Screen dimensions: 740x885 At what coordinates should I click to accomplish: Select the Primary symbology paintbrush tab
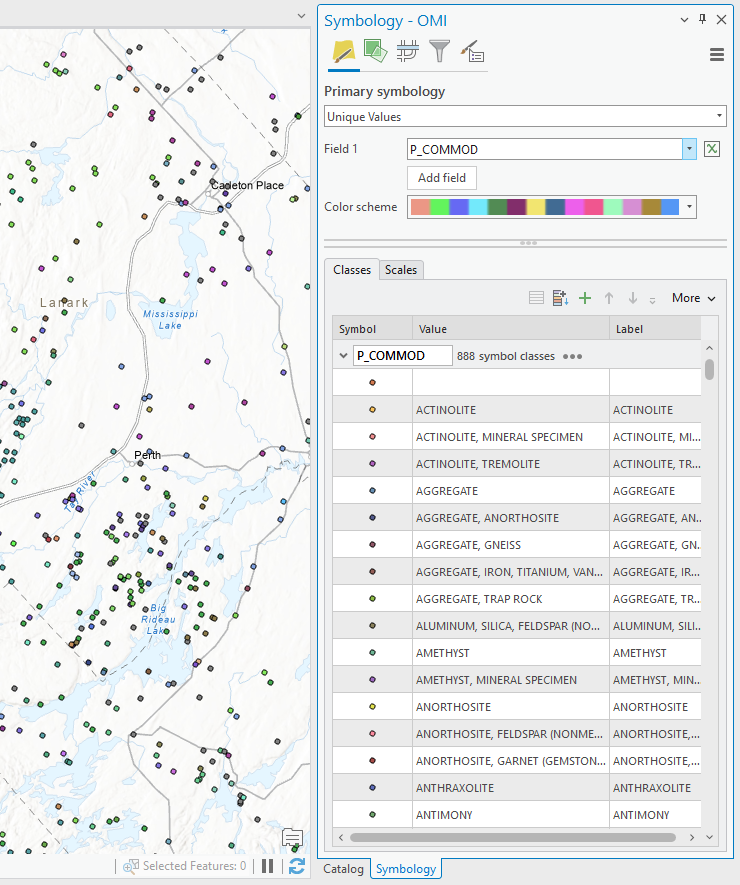343,51
